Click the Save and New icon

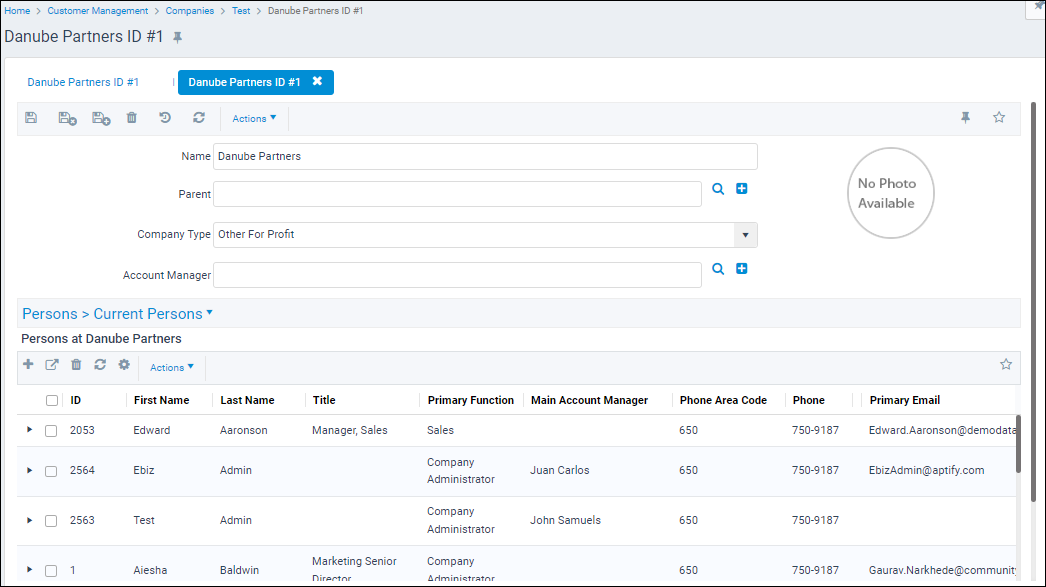[101, 118]
